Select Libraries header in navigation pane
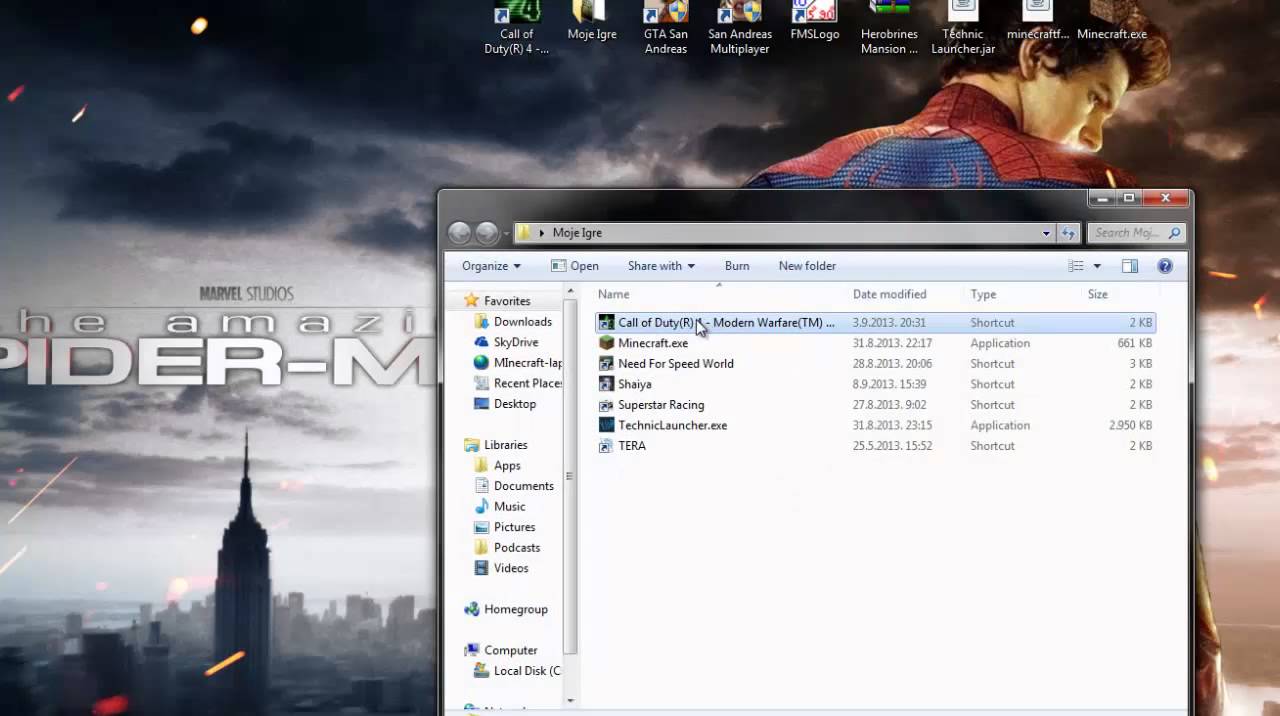1280x716 pixels. tap(495, 445)
